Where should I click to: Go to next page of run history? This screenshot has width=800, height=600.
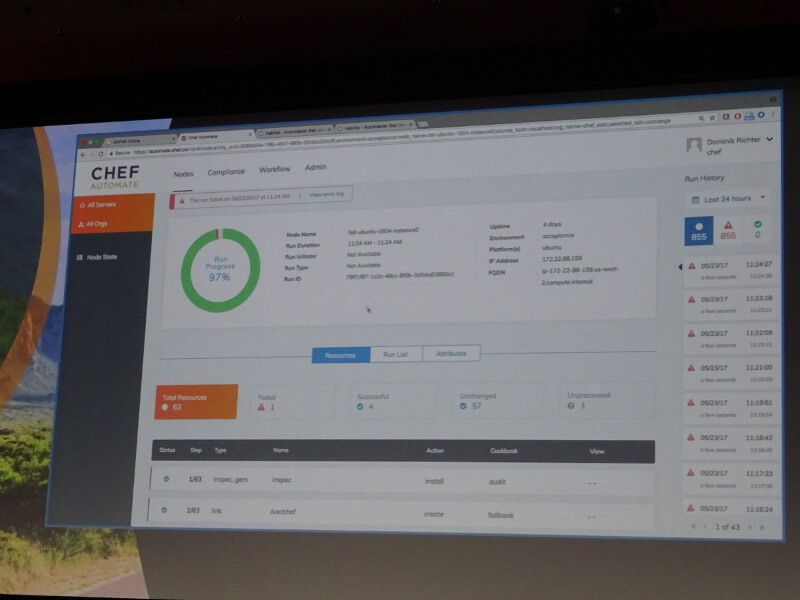click(x=750, y=527)
